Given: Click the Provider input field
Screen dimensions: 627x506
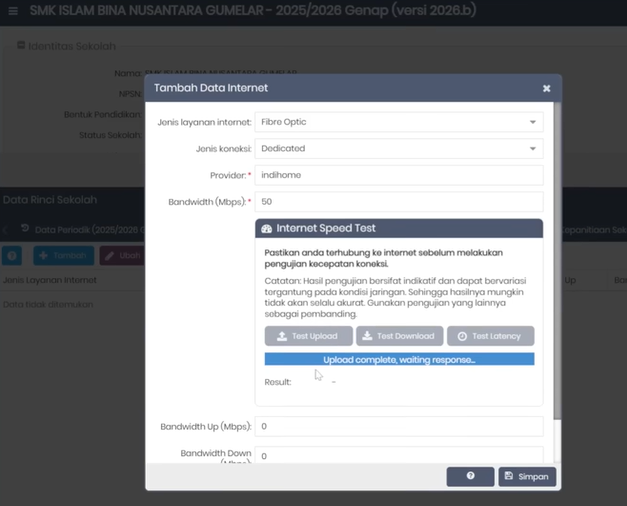Looking at the screenshot, I should 399,175.
